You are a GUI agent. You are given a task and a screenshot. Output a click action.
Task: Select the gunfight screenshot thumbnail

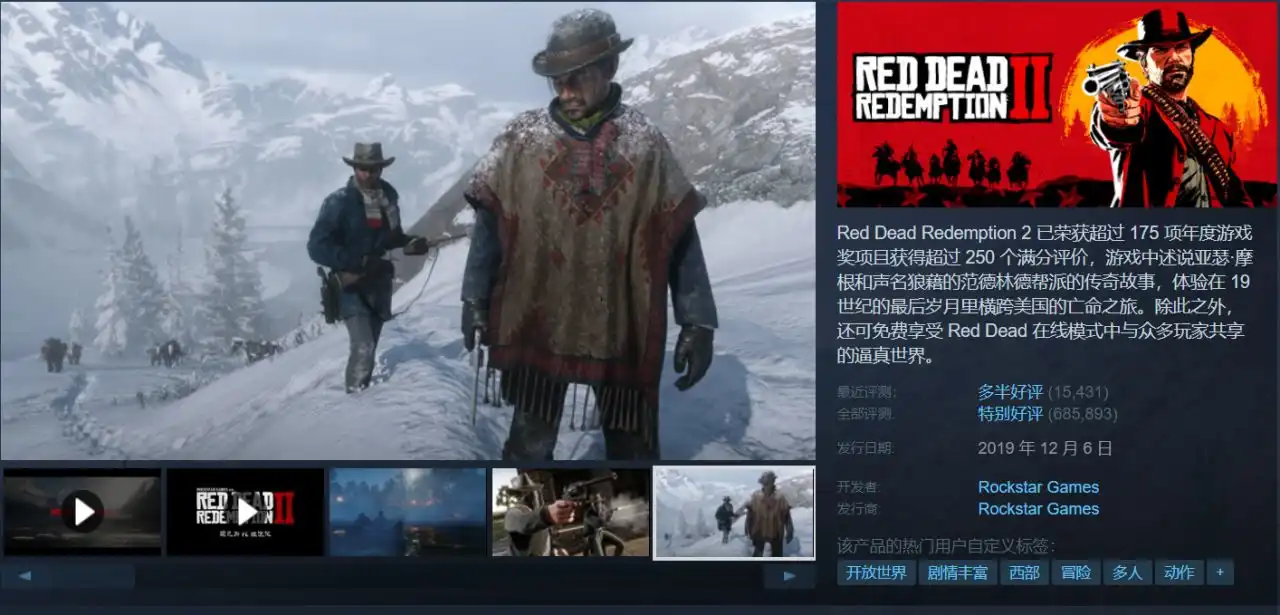tap(571, 512)
